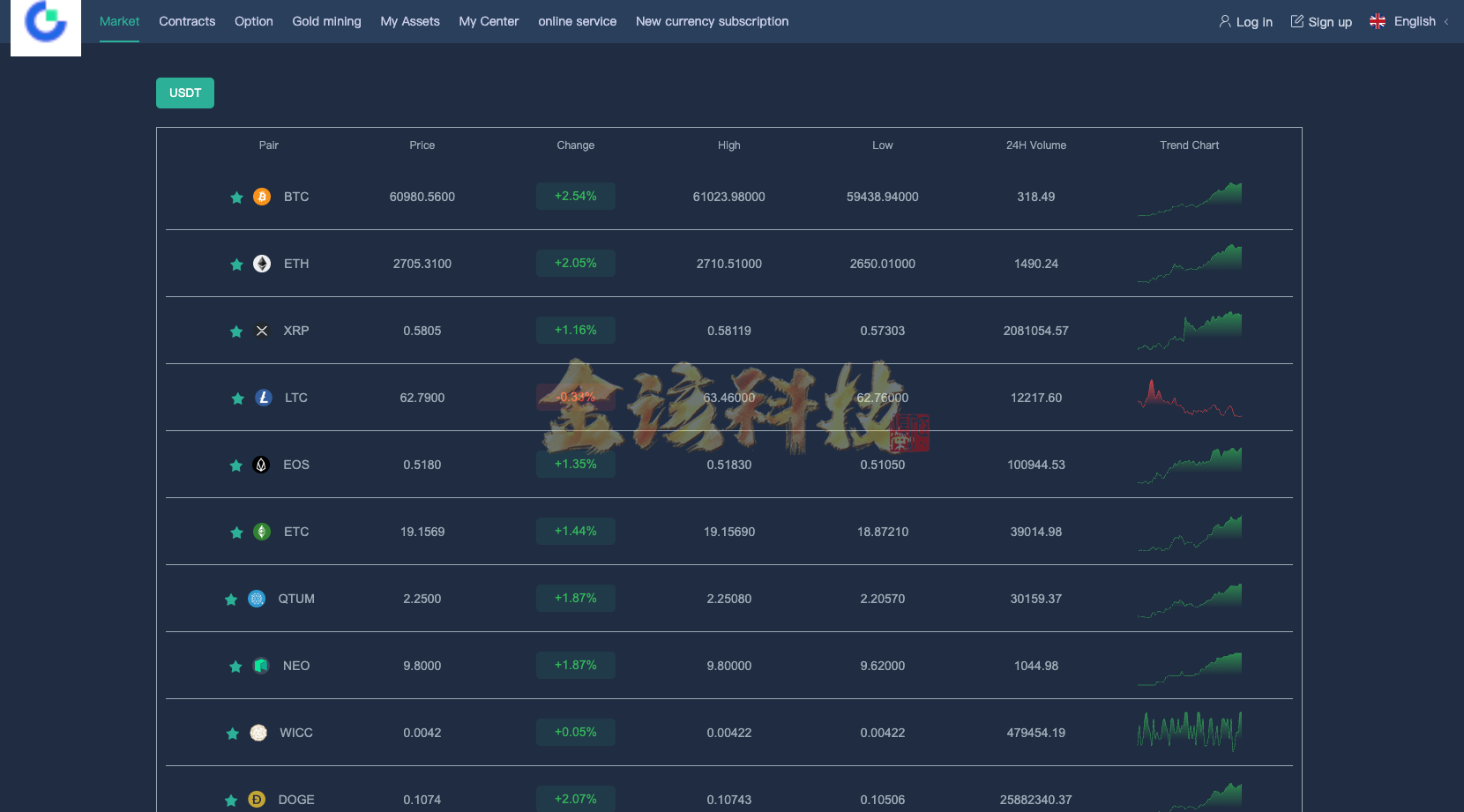The height and width of the screenshot is (812, 1464).
Task: Click the British flag language icon
Action: click(1377, 20)
